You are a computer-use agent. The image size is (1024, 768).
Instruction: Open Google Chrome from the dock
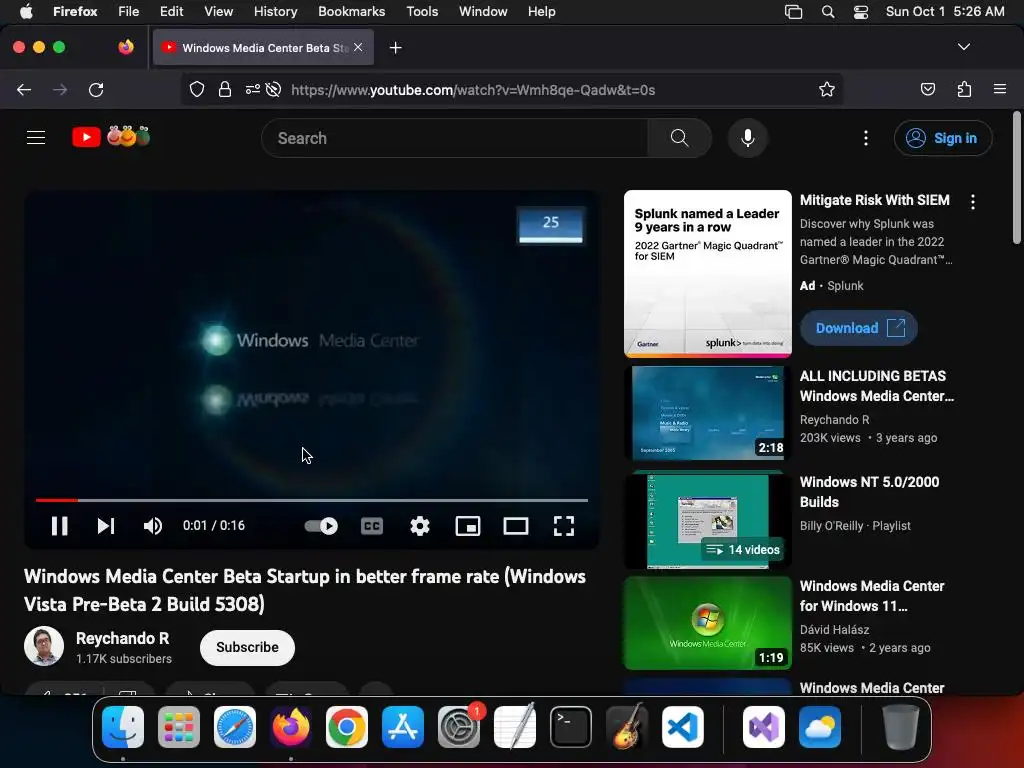pos(347,727)
